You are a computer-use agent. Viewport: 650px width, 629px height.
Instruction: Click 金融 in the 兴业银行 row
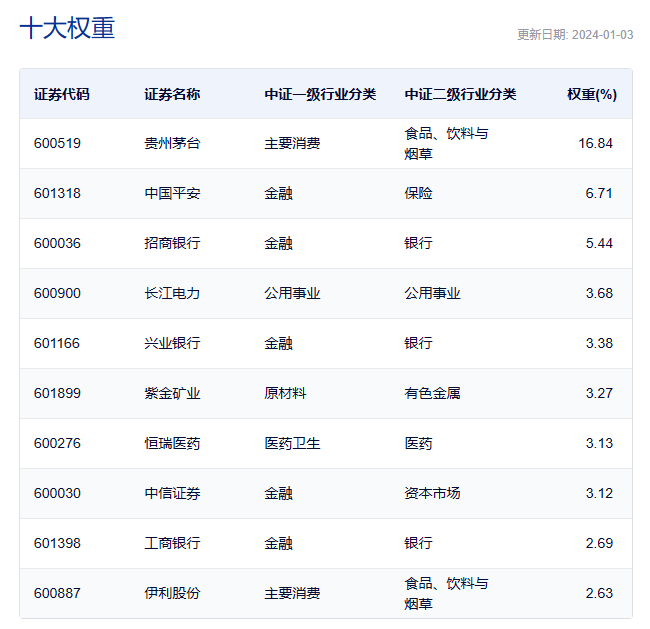(x=279, y=343)
